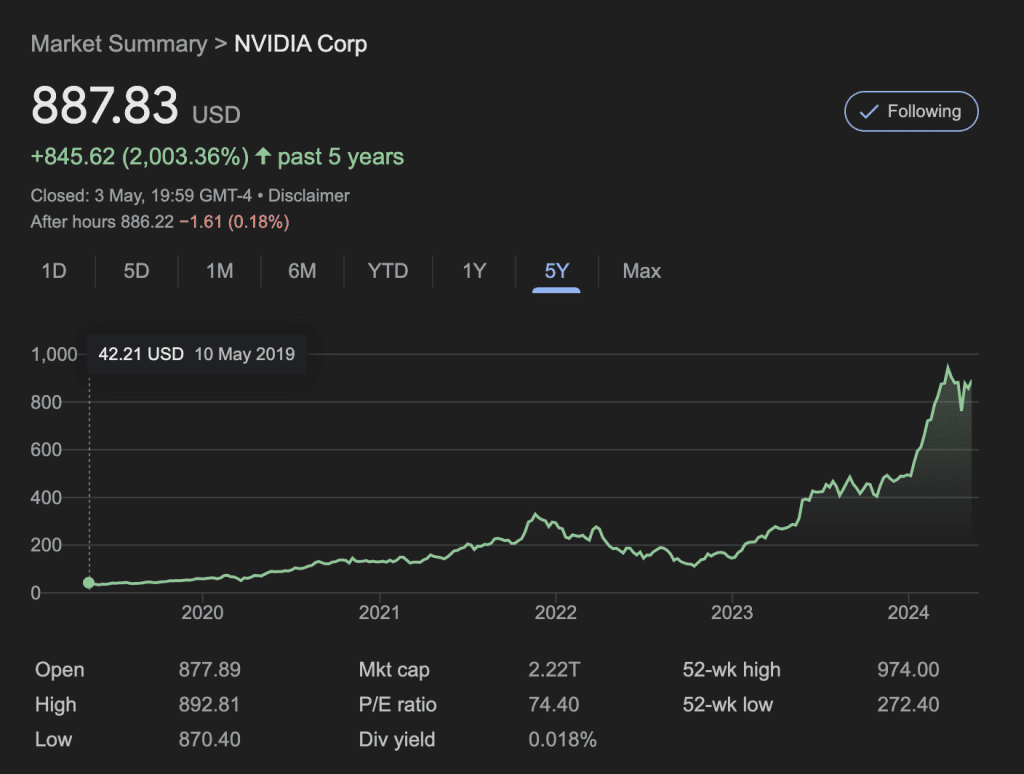Switch to the 1D chart view

pyautogui.click(x=55, y=271)
